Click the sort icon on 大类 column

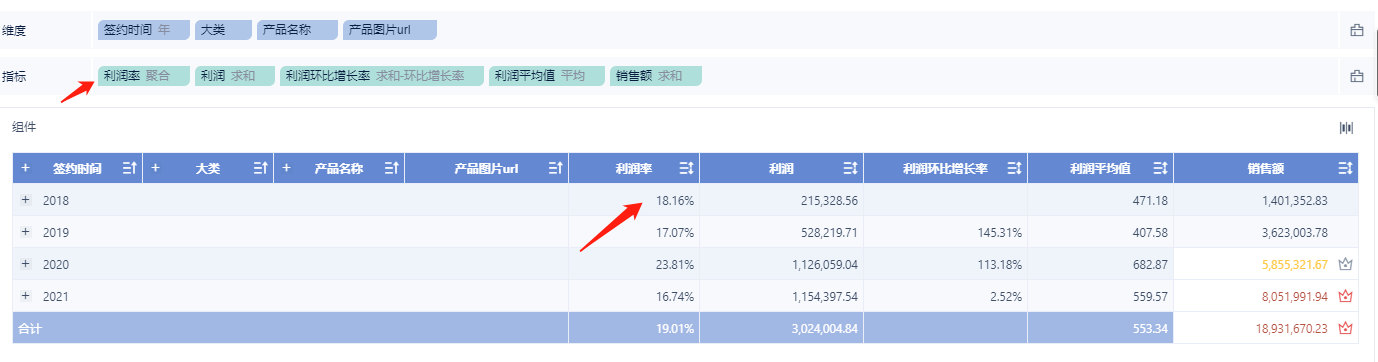260,168
